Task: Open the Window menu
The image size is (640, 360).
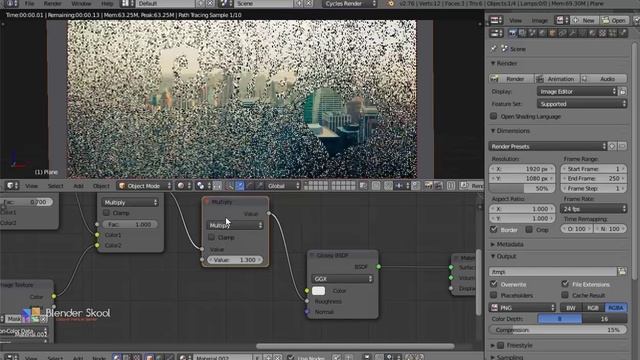Action: tap(81, 3)
